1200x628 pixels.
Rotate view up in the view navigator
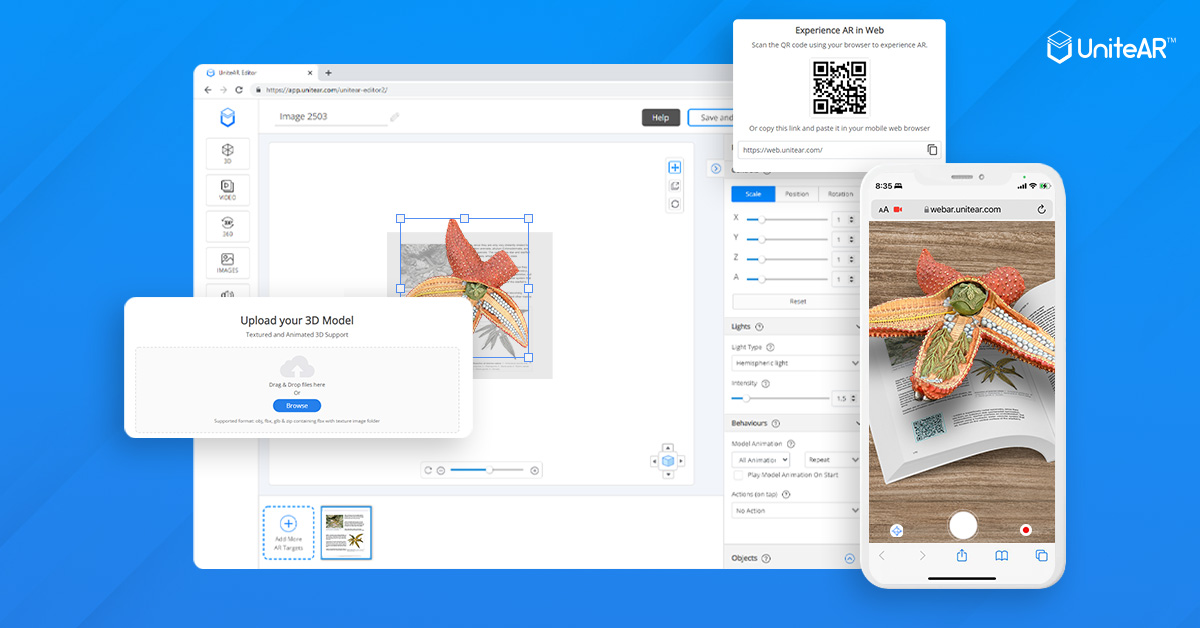click(x=668, y=448)
